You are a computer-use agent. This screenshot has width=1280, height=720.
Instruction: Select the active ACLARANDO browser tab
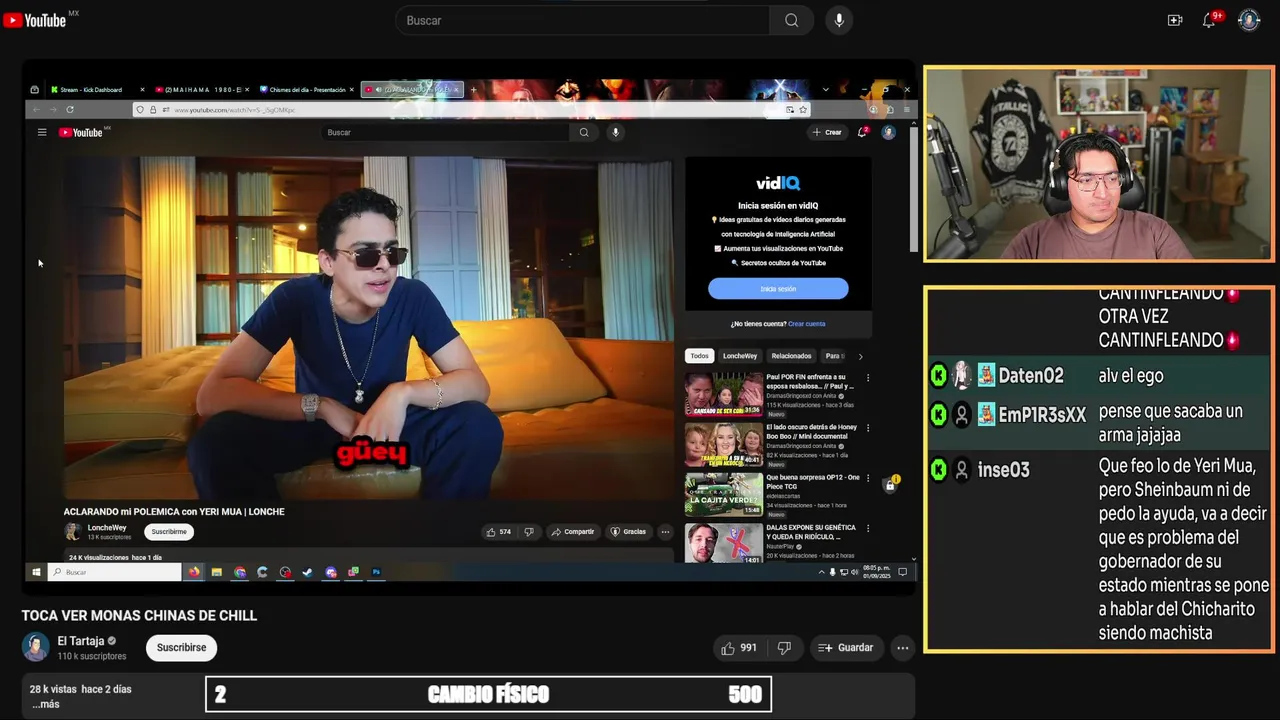[x=412, y=90]
